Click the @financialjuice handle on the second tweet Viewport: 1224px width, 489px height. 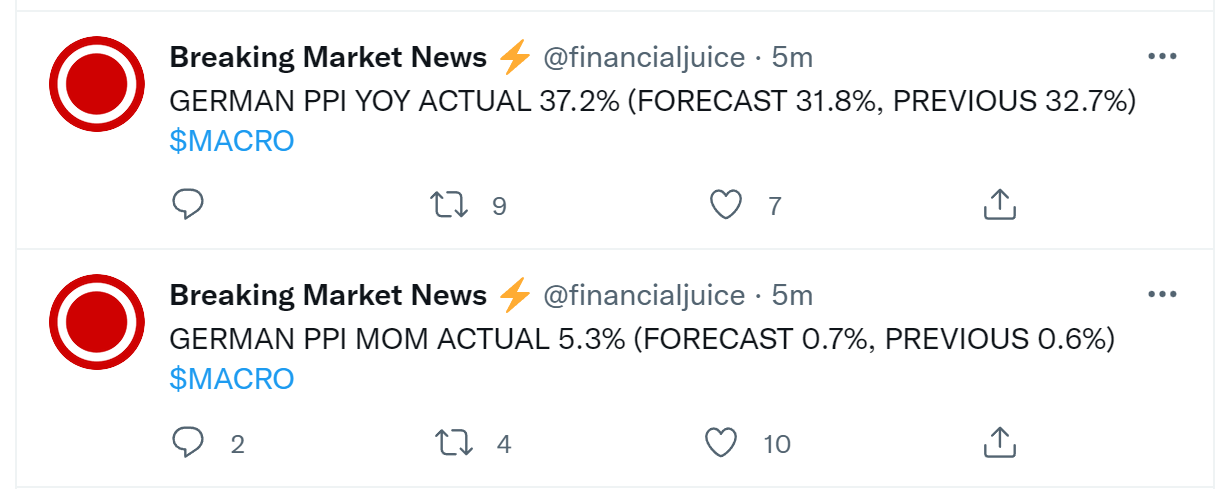tap(644, 296)
